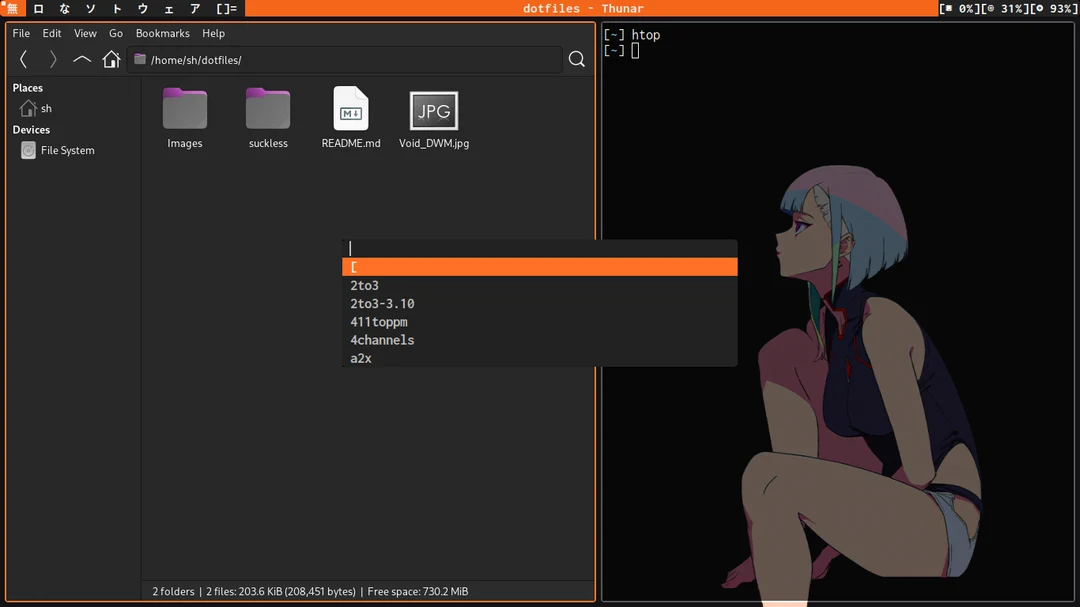Click the home icon in Thunar's toolbar
The height and width of the screenshot is (607, 1080).
pos(111,59)
